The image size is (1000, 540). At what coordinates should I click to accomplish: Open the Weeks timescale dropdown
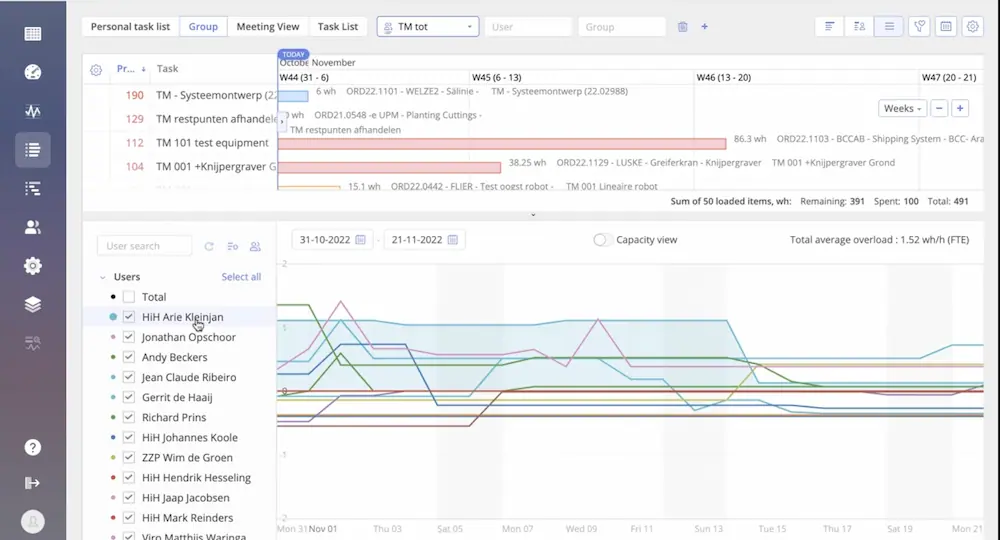(x=902, y=108)
